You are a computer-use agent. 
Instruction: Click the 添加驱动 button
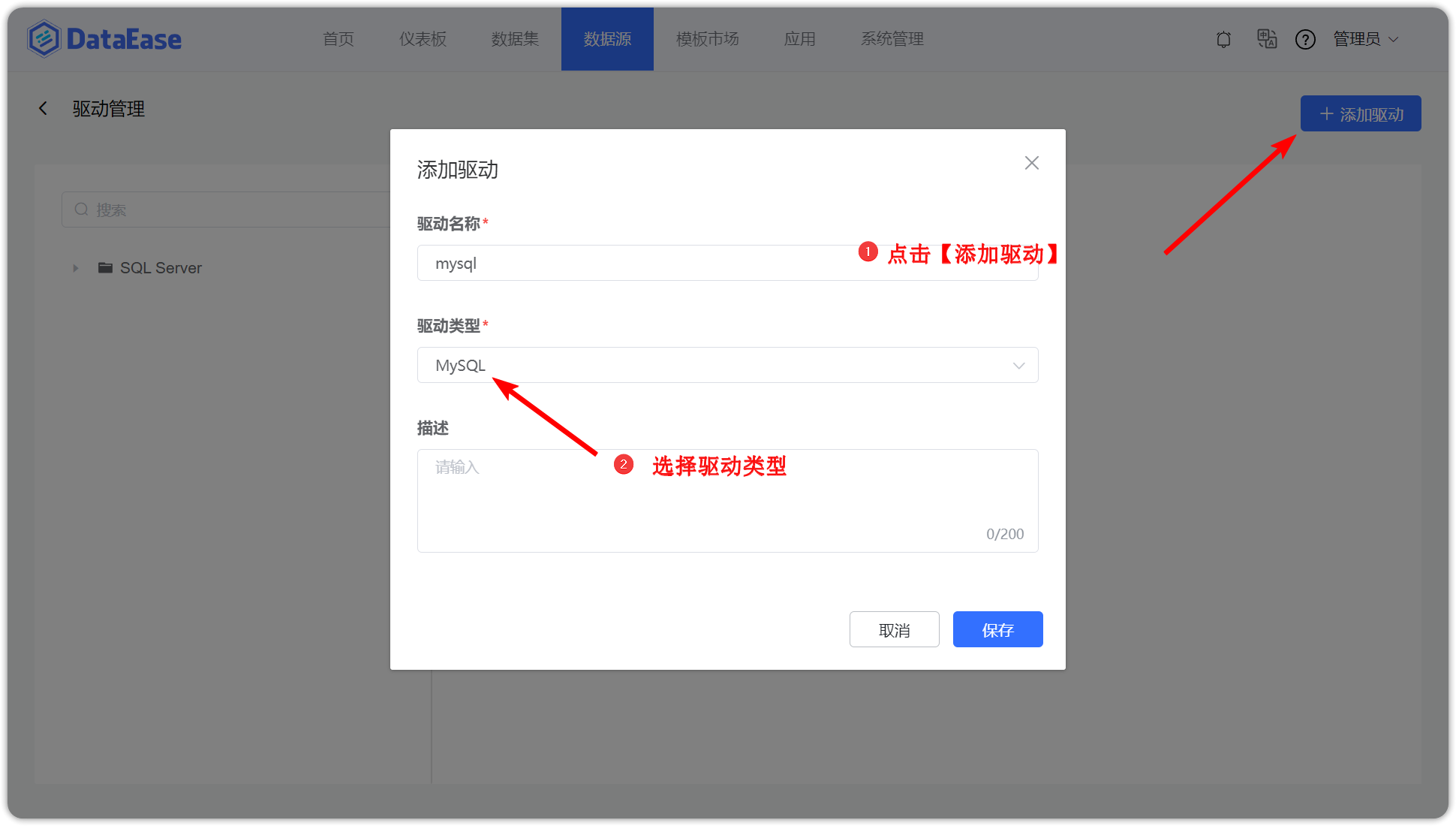pos(1360,113)
